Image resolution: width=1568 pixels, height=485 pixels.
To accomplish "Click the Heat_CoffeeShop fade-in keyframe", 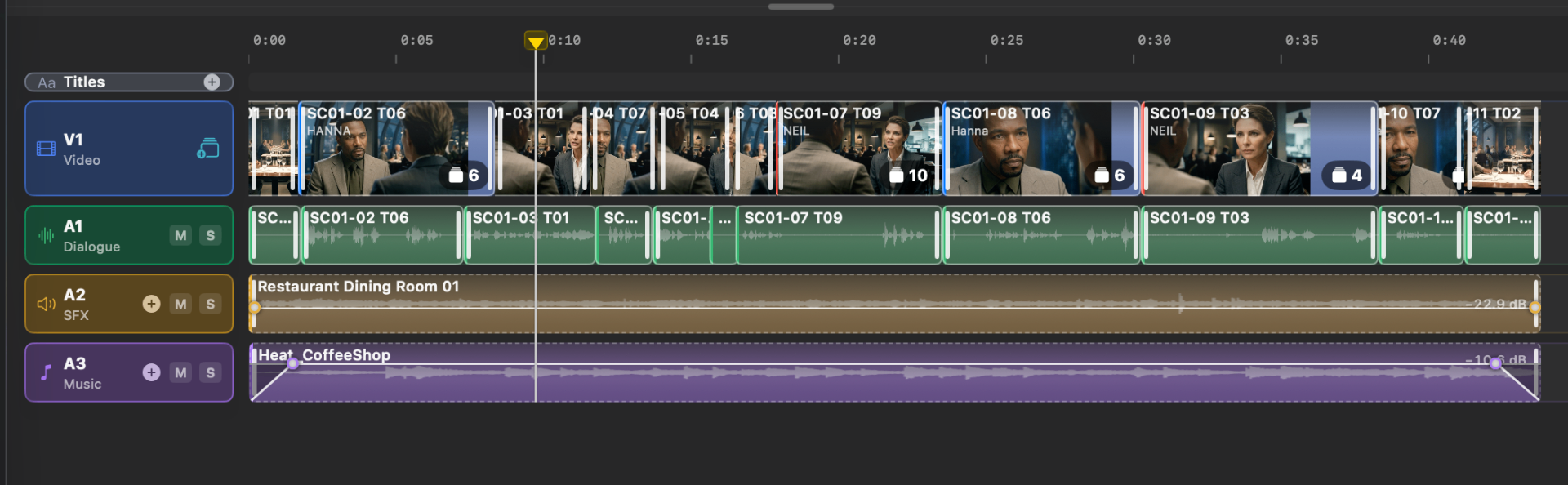I will tap(292, 363).
